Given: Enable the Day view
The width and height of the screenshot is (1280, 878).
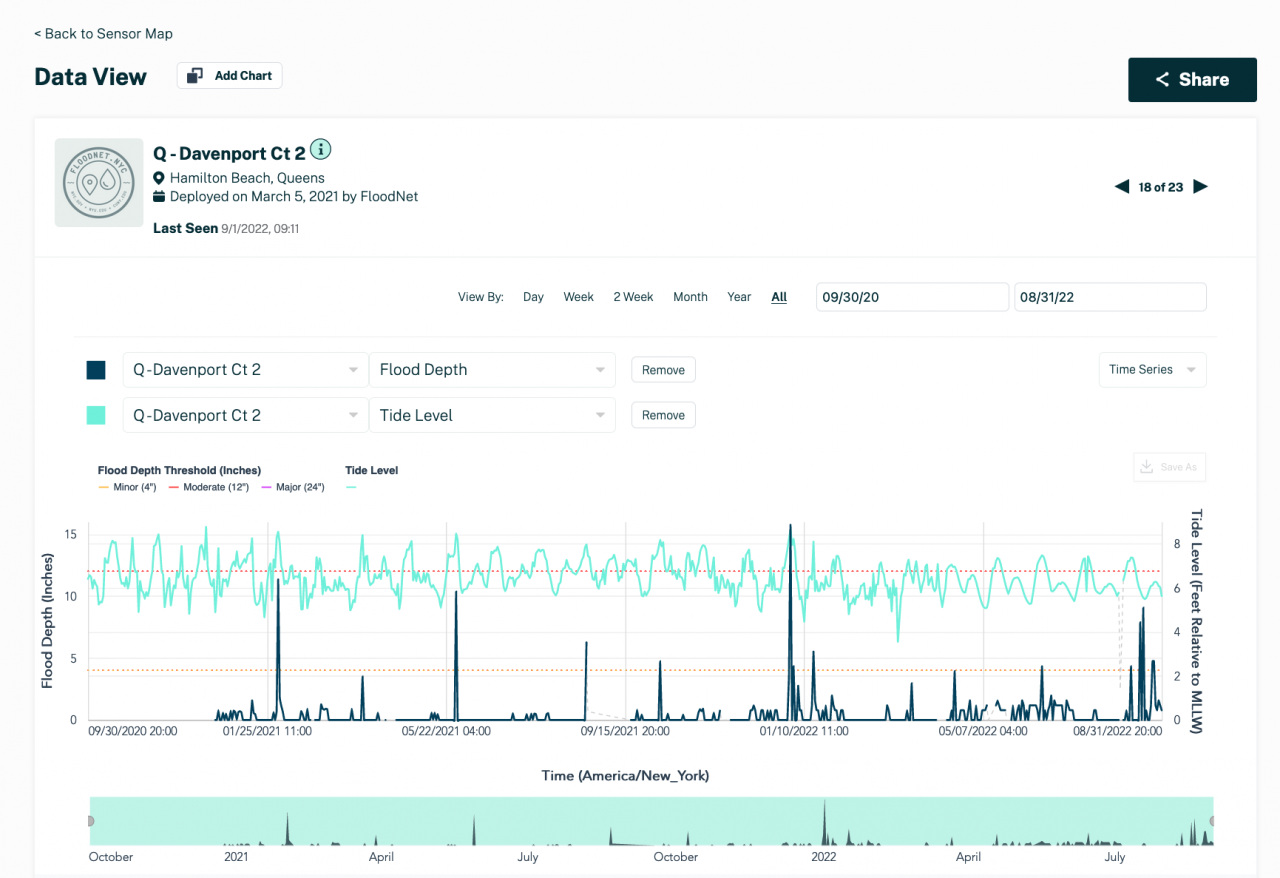Looking at the screenshot, I should point(533,296).
